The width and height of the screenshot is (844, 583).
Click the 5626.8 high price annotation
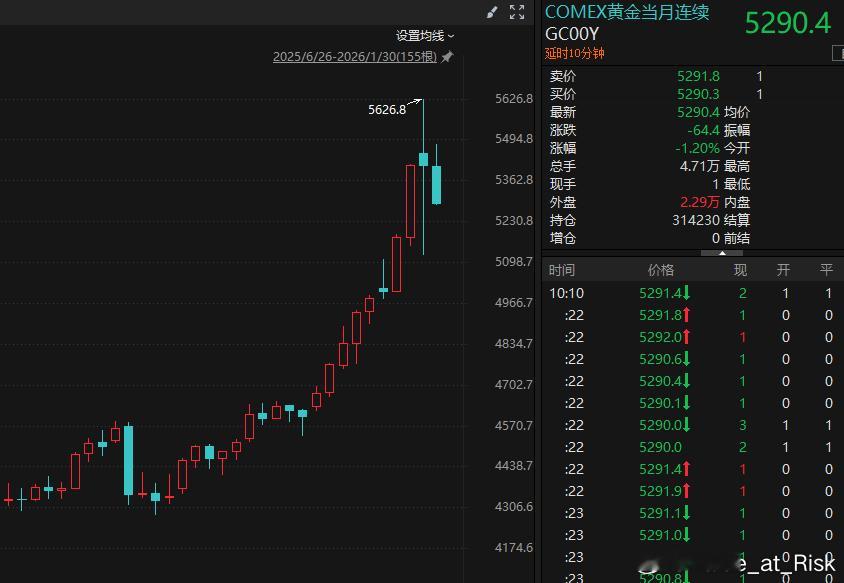coord(385,110)
